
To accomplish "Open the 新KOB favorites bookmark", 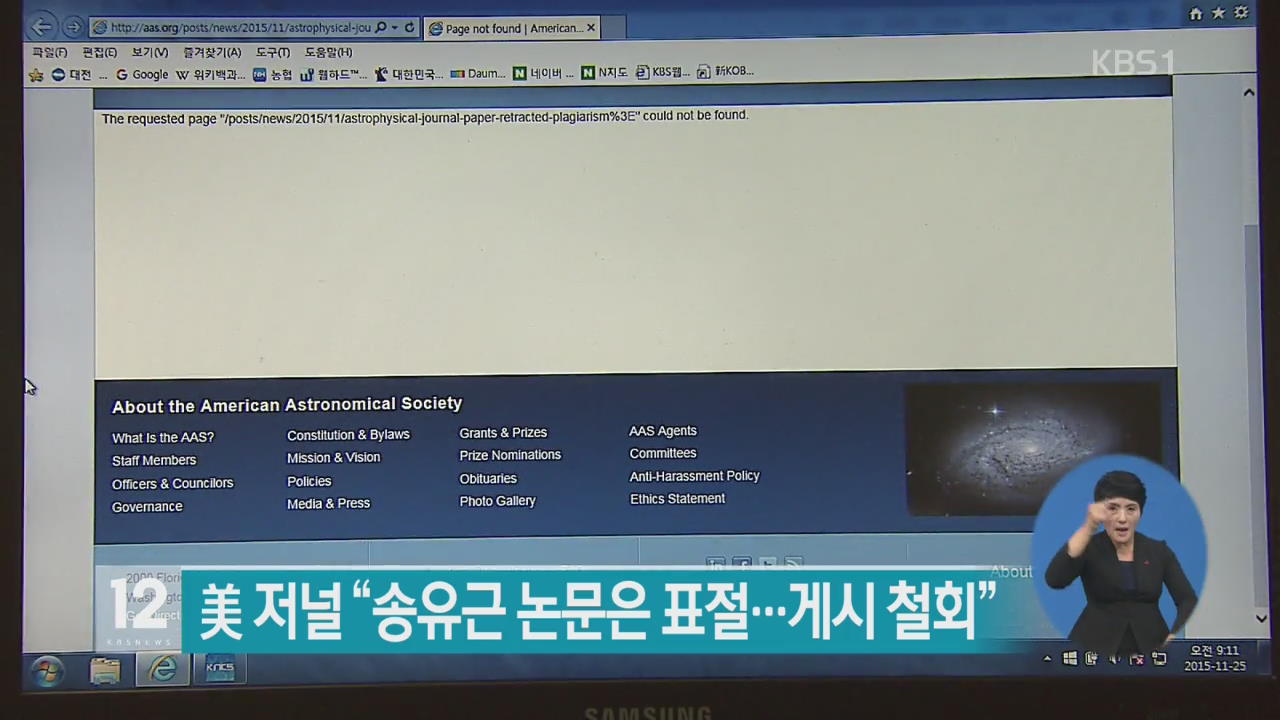I will click(725, 71).
